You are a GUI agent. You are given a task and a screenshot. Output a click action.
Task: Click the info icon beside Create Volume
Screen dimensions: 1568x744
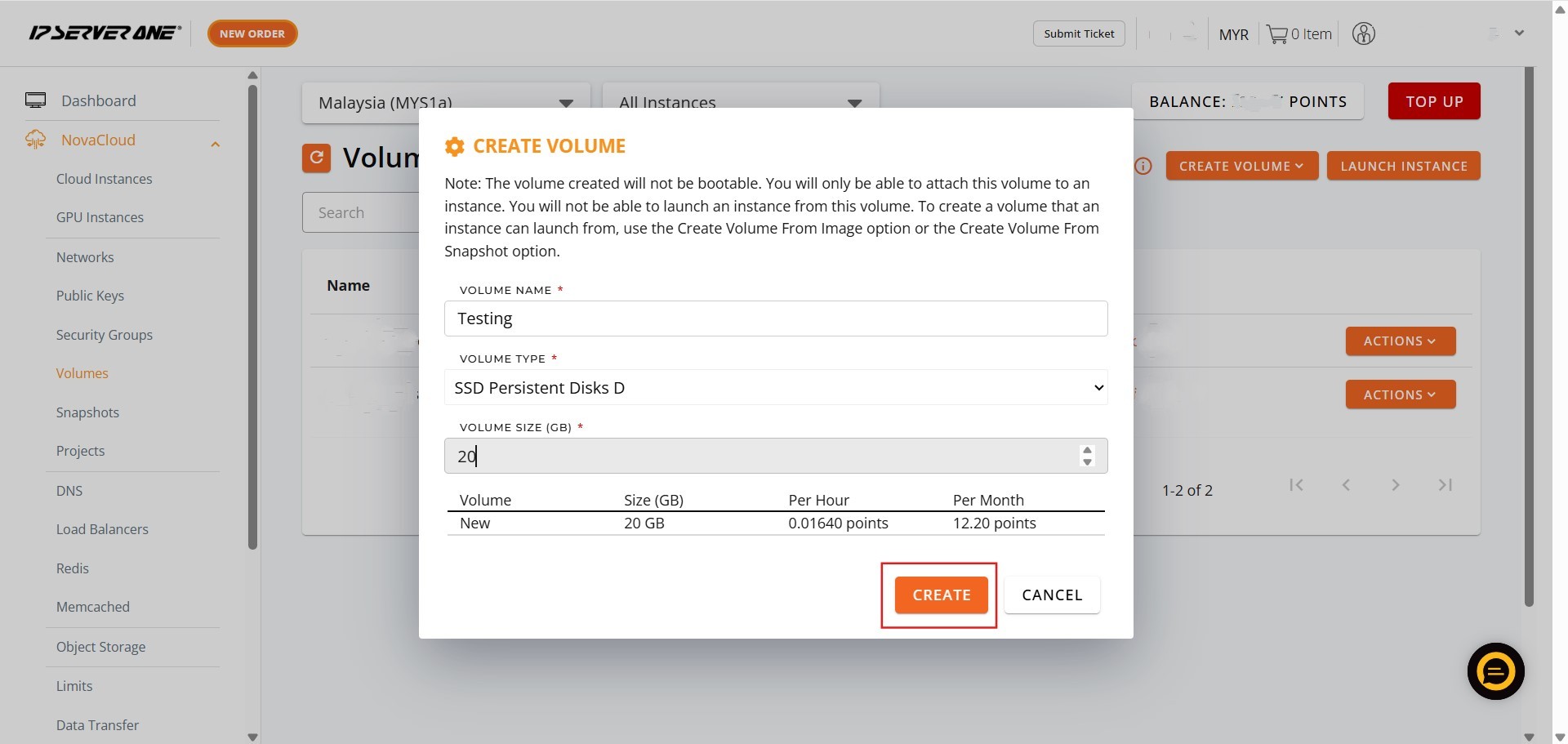(x=1143, y=167)
